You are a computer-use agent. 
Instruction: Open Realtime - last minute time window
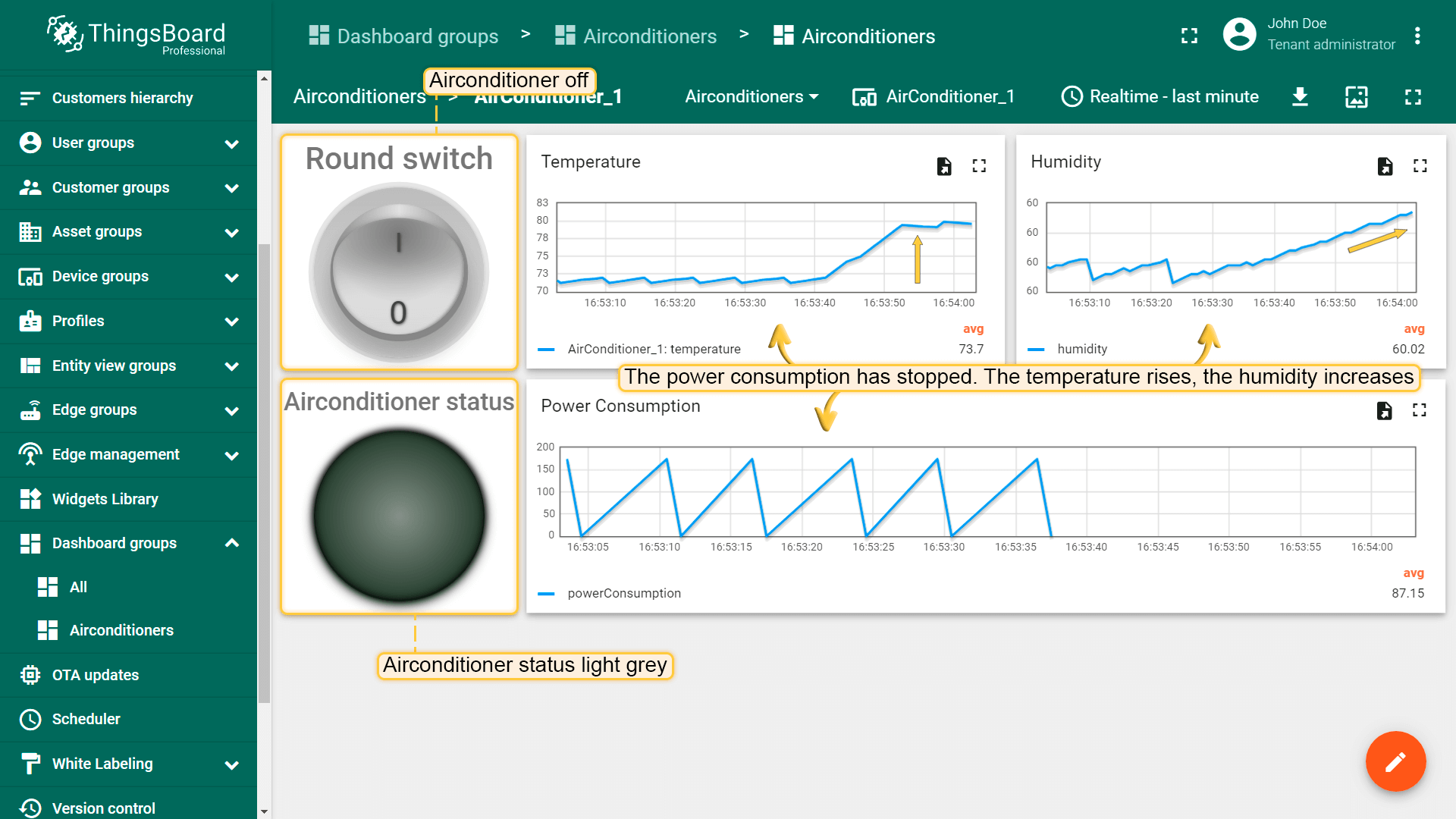(1160, 96)
